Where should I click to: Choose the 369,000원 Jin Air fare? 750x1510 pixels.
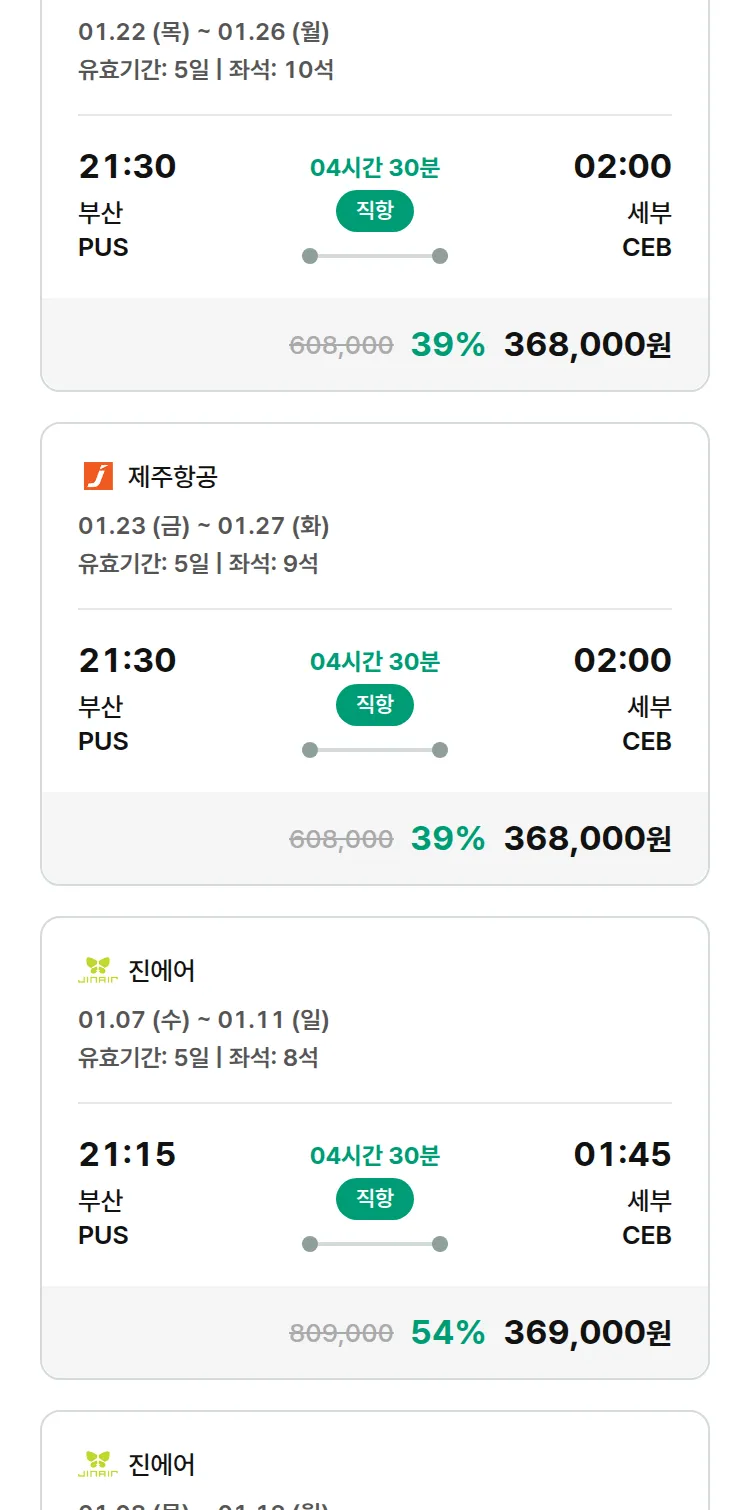click(x=587, y=1332)
